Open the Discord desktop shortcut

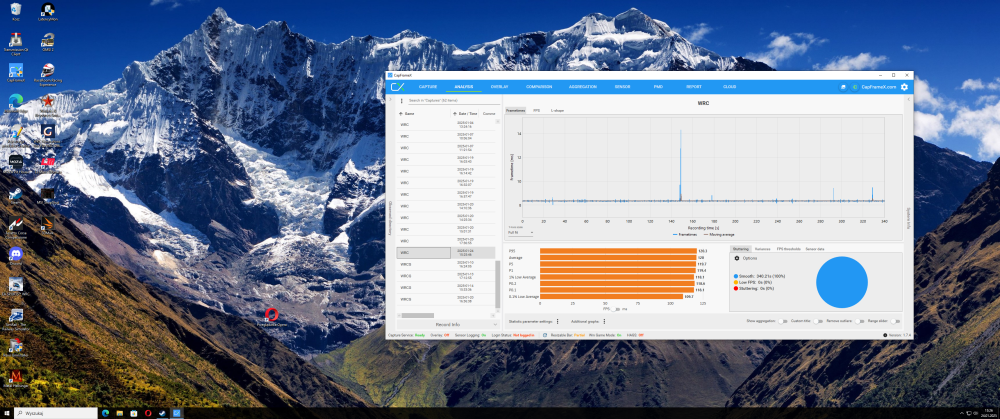click(15, 254)
